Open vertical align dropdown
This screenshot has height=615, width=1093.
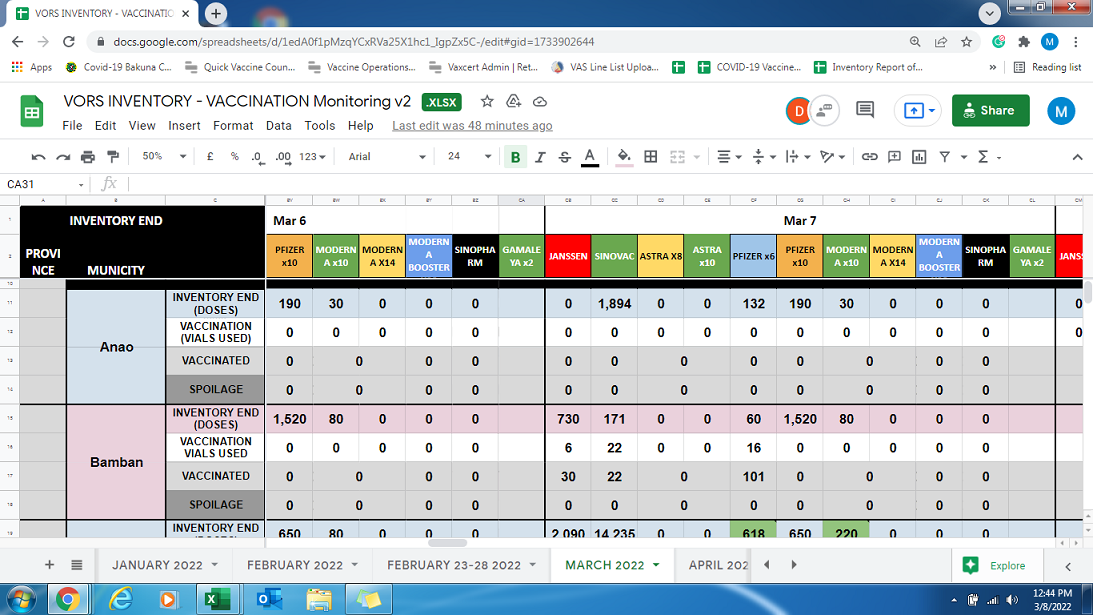click(x=764, y=157)
